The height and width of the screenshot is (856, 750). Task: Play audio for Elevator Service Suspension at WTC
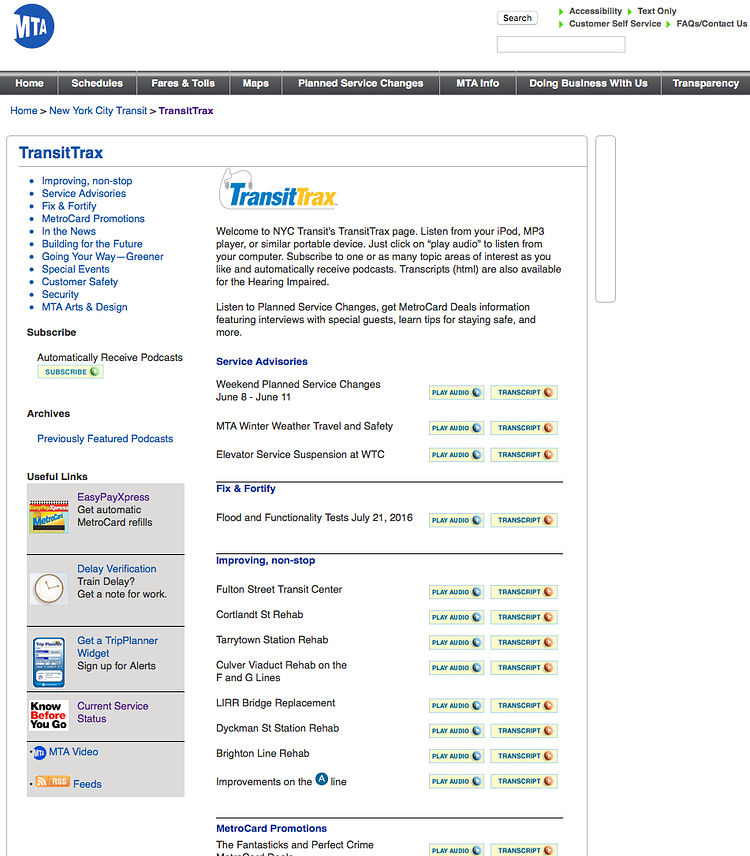tap(456, 455)
